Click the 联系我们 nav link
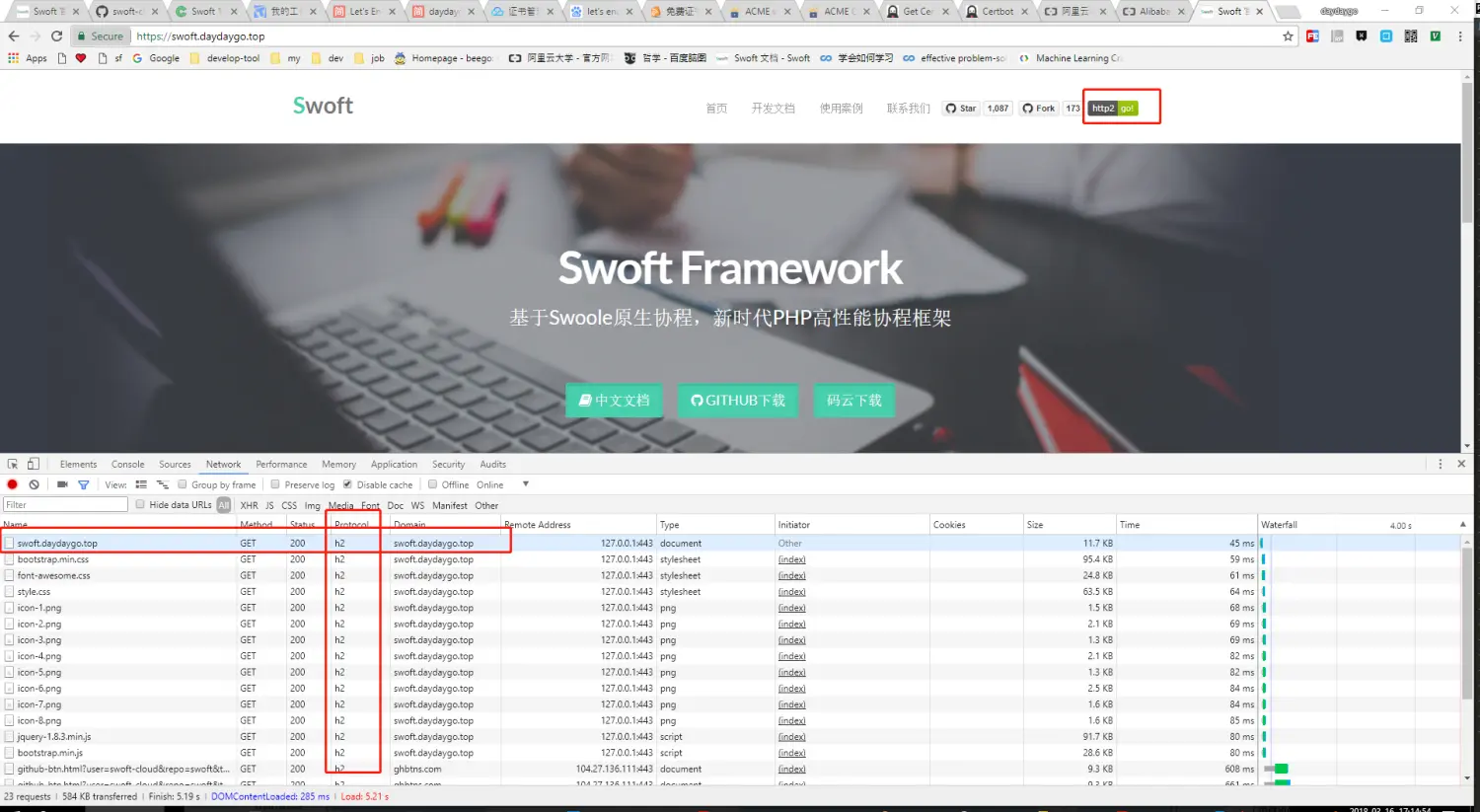 tap(908, 109)
